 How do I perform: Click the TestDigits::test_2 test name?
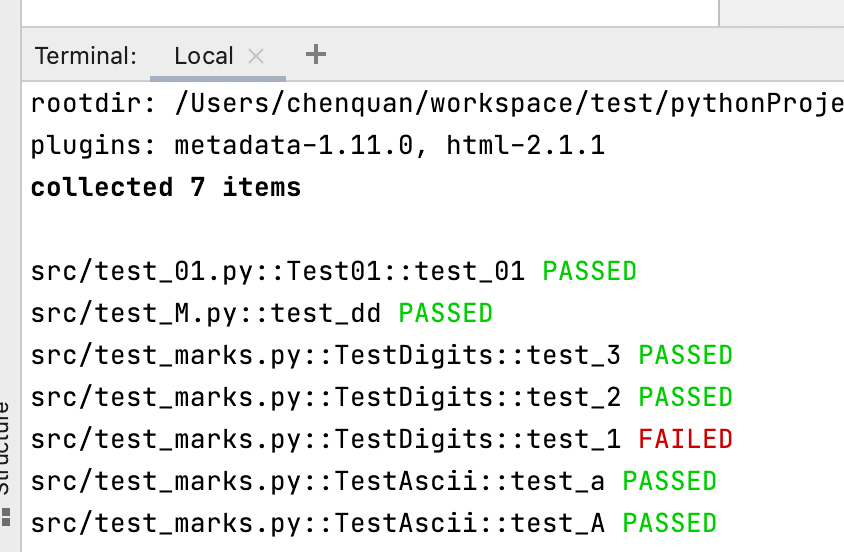tap(326, 397)
